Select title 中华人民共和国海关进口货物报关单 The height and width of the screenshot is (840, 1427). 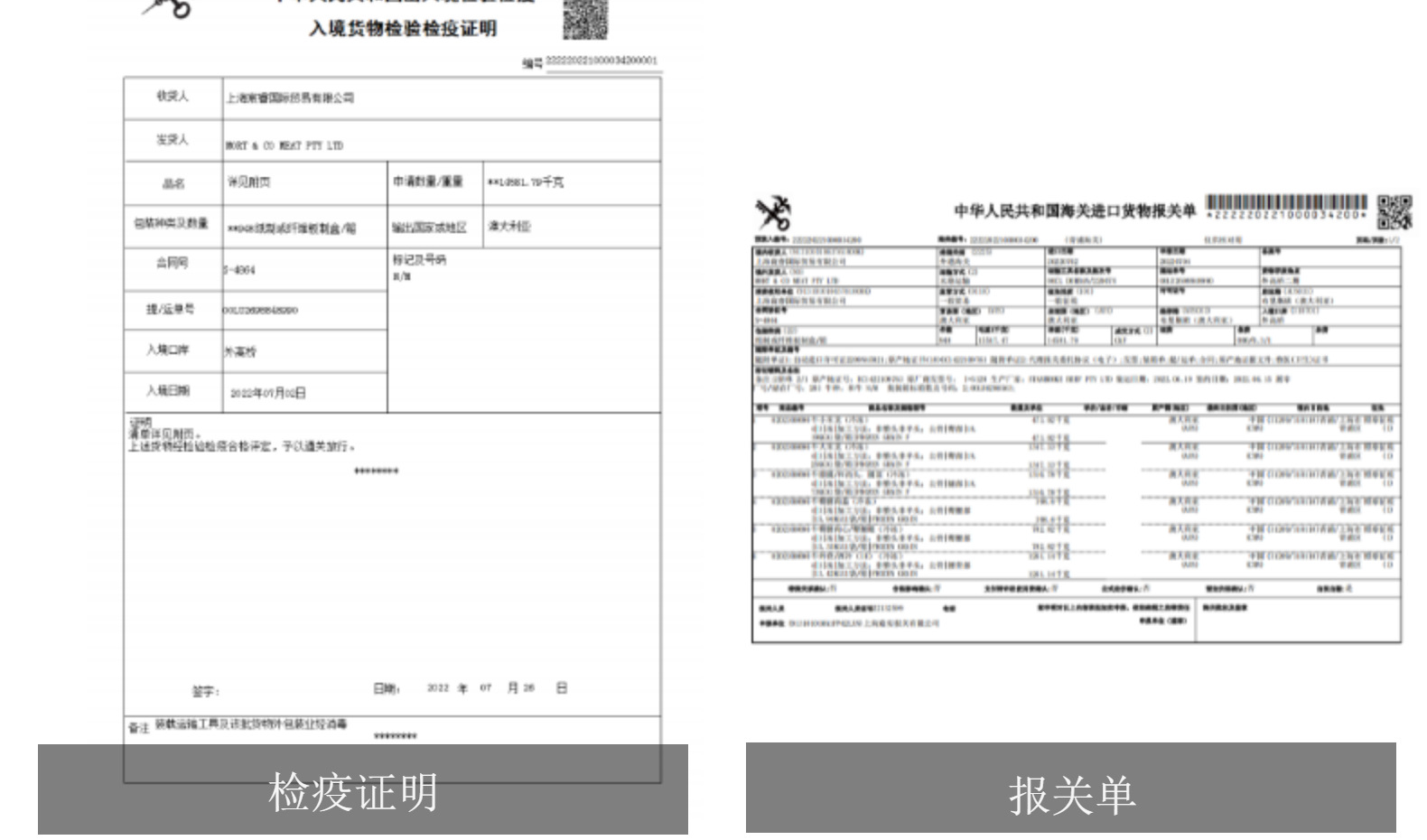pyautogui.click(x=1075, y=210)
